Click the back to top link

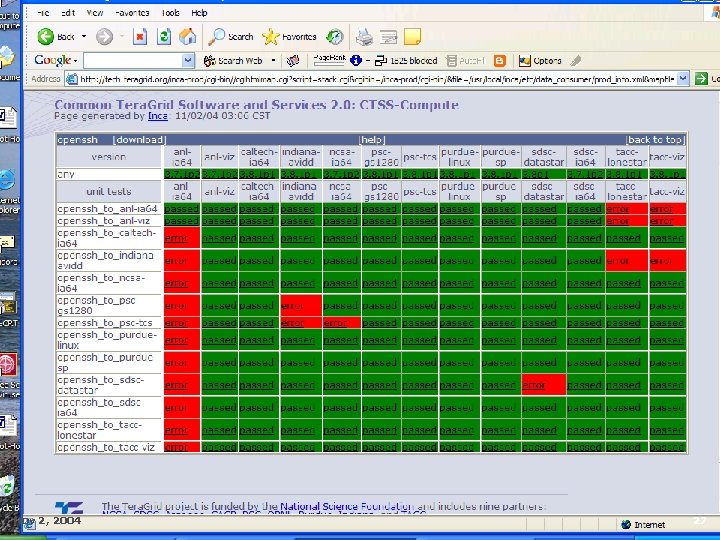click(x=656, y=140)
